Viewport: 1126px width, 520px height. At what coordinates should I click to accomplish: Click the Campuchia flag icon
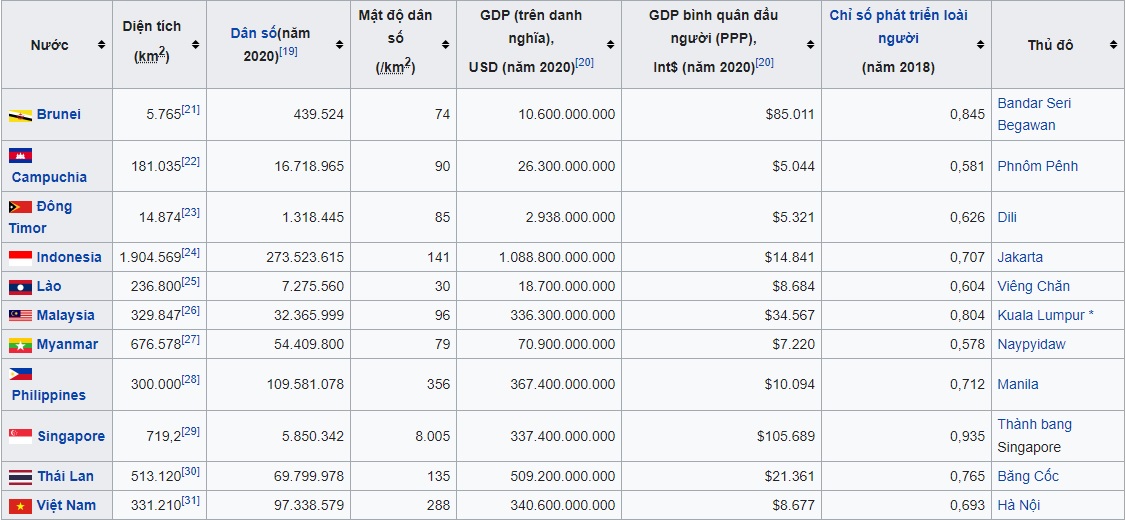click(20, 155)
